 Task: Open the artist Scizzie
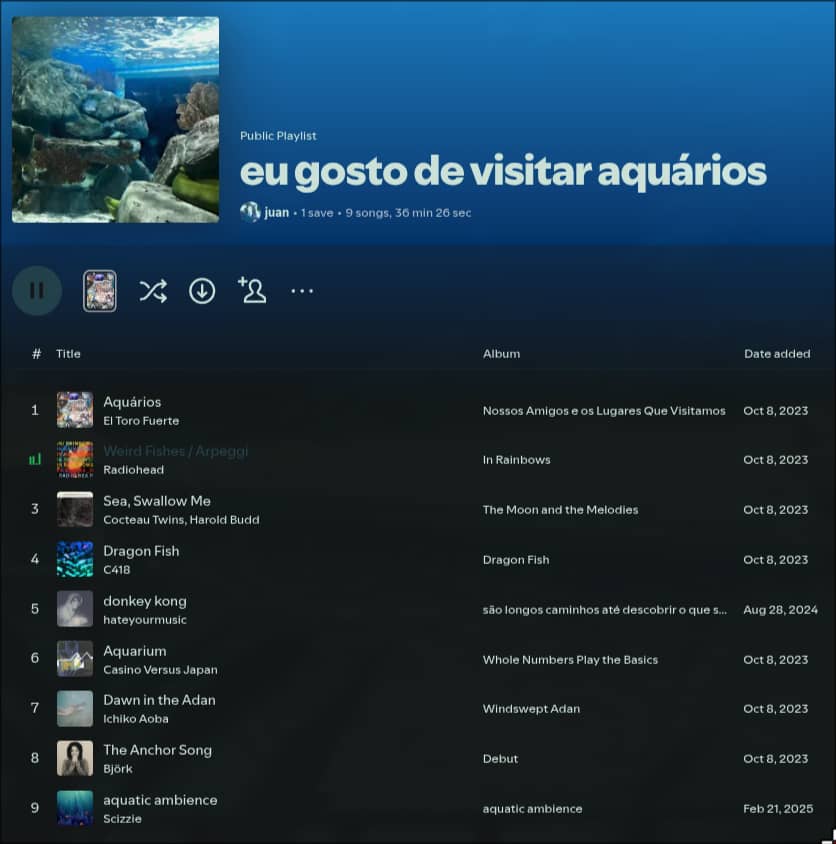click(122, 819)
